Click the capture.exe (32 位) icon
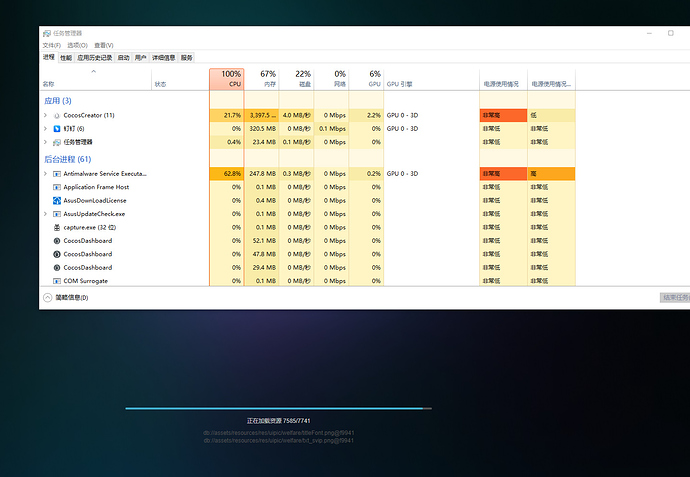Viewport: 690px width, 477px height. click(57, 227)
